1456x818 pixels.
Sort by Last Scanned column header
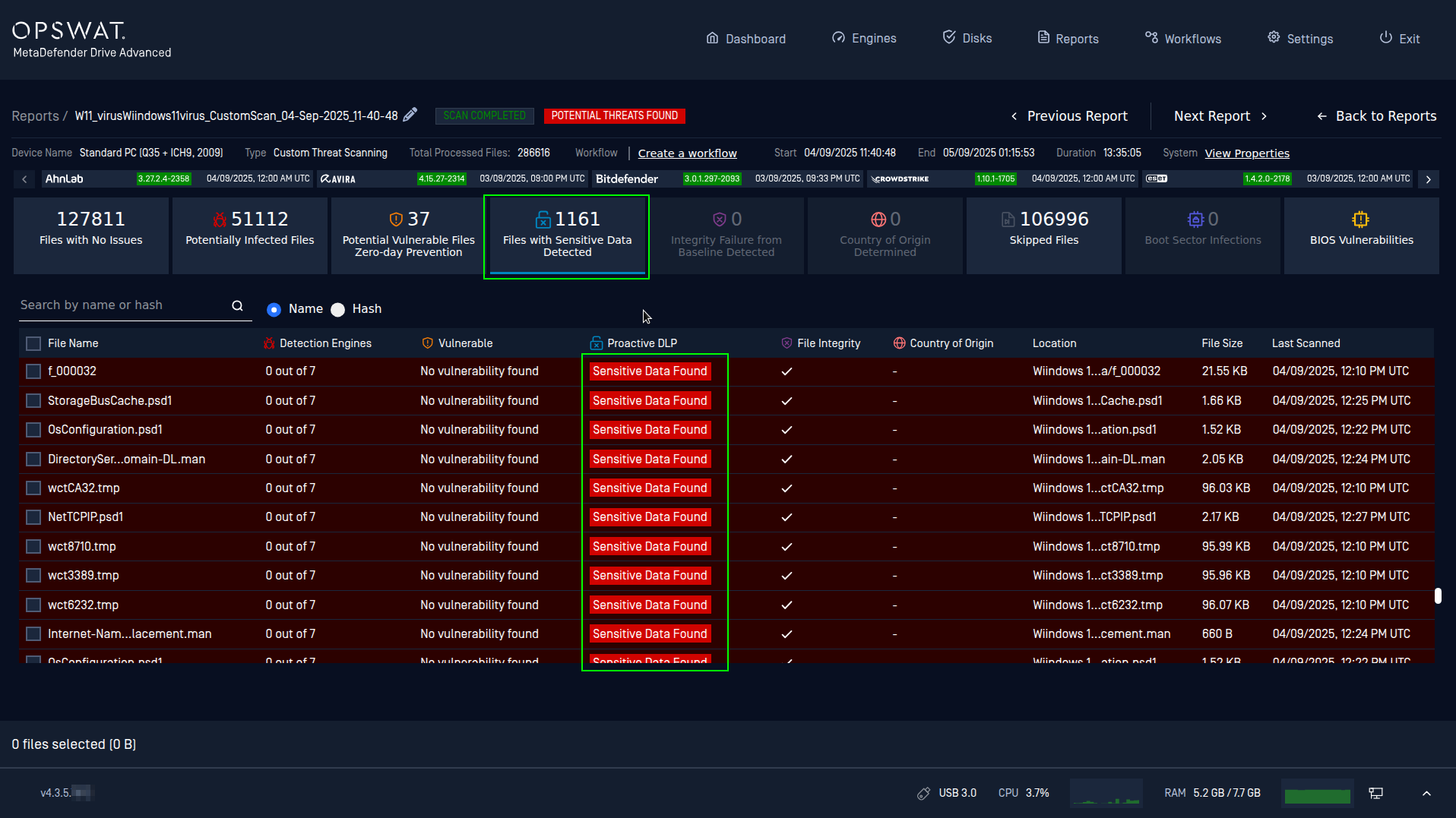pos(1306,343)
